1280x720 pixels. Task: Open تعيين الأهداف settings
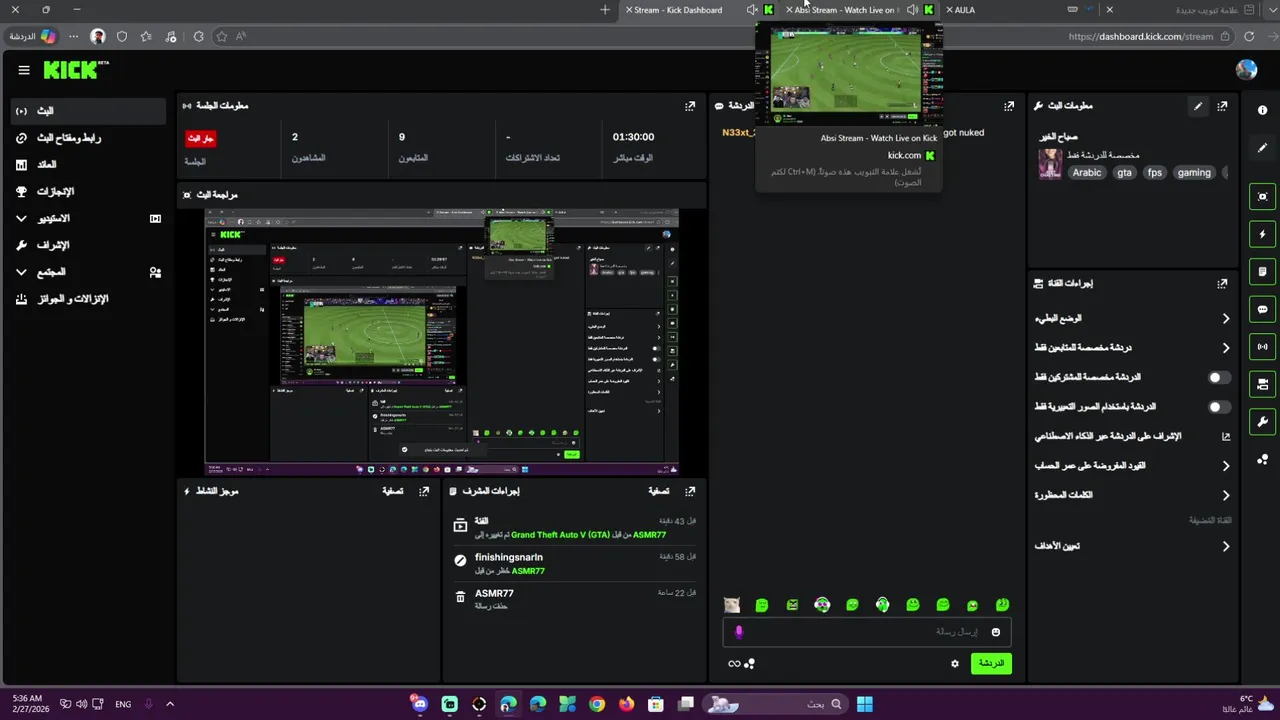1132,546
